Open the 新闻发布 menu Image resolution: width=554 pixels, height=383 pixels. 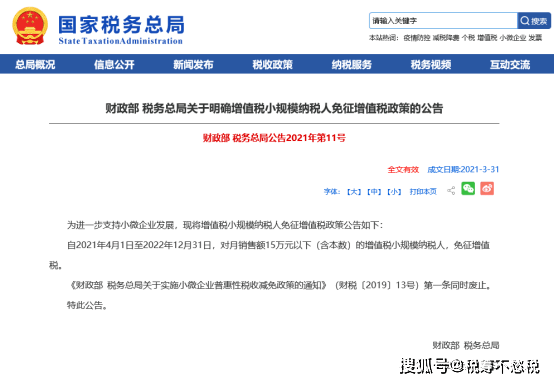point(193,64)
